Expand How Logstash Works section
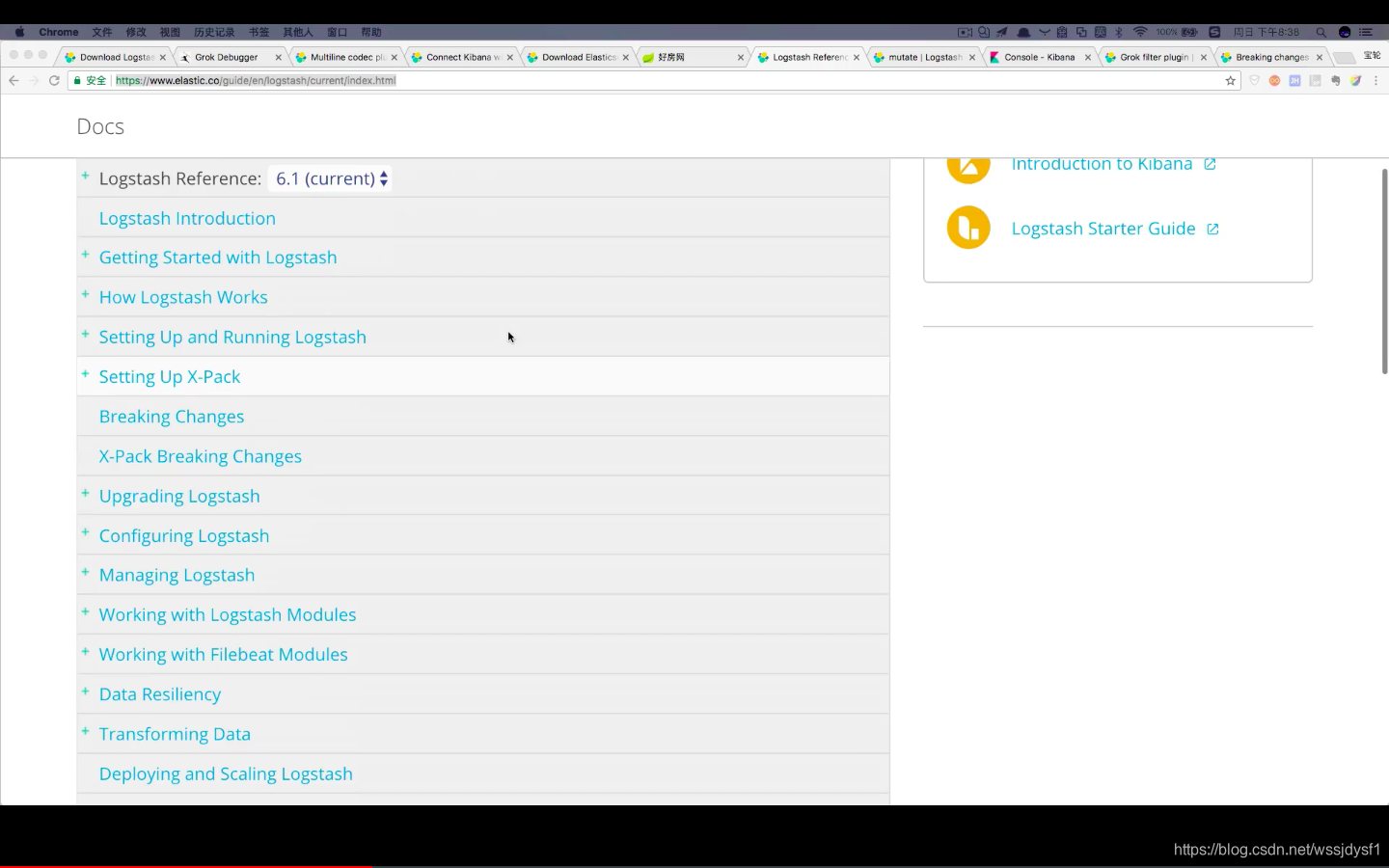 coord(85,294)
